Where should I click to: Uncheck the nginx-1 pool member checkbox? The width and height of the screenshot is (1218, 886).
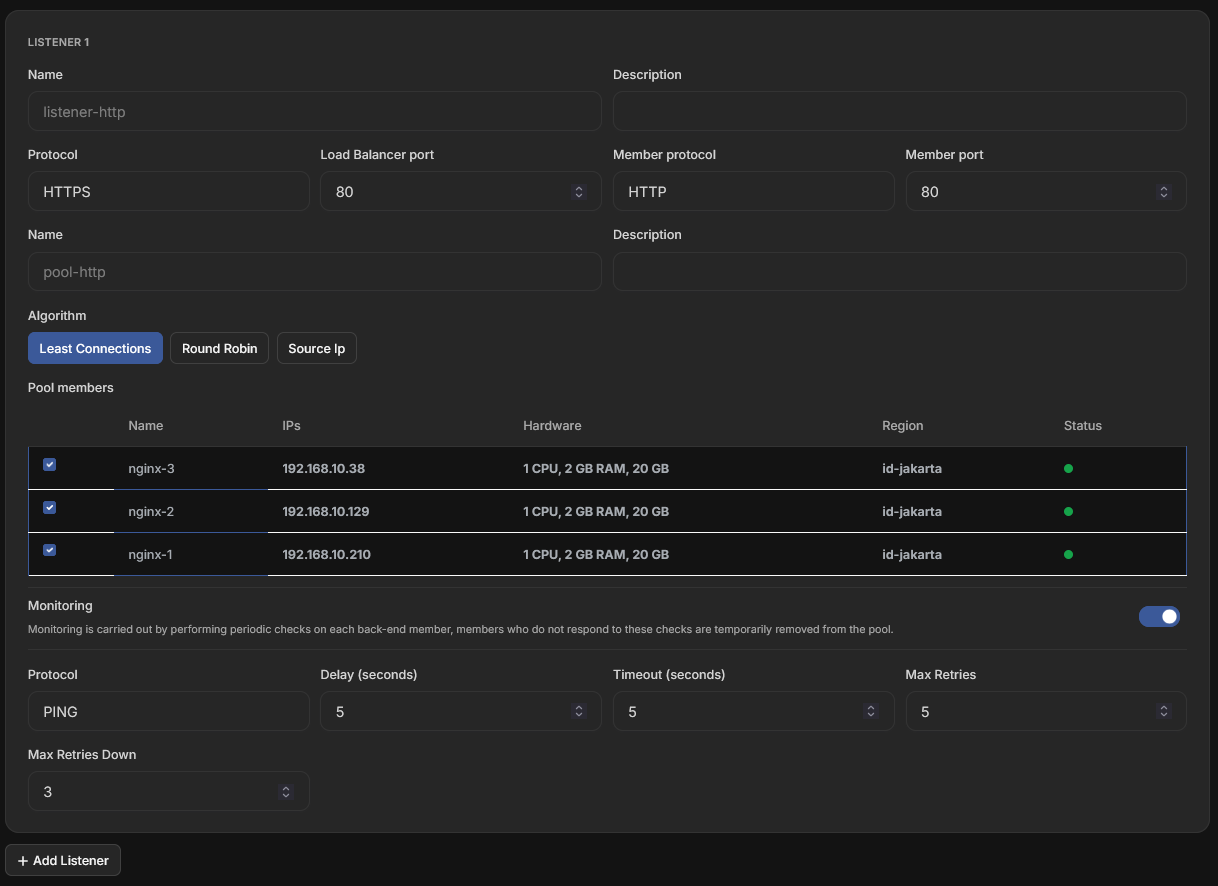pos(49,550)
